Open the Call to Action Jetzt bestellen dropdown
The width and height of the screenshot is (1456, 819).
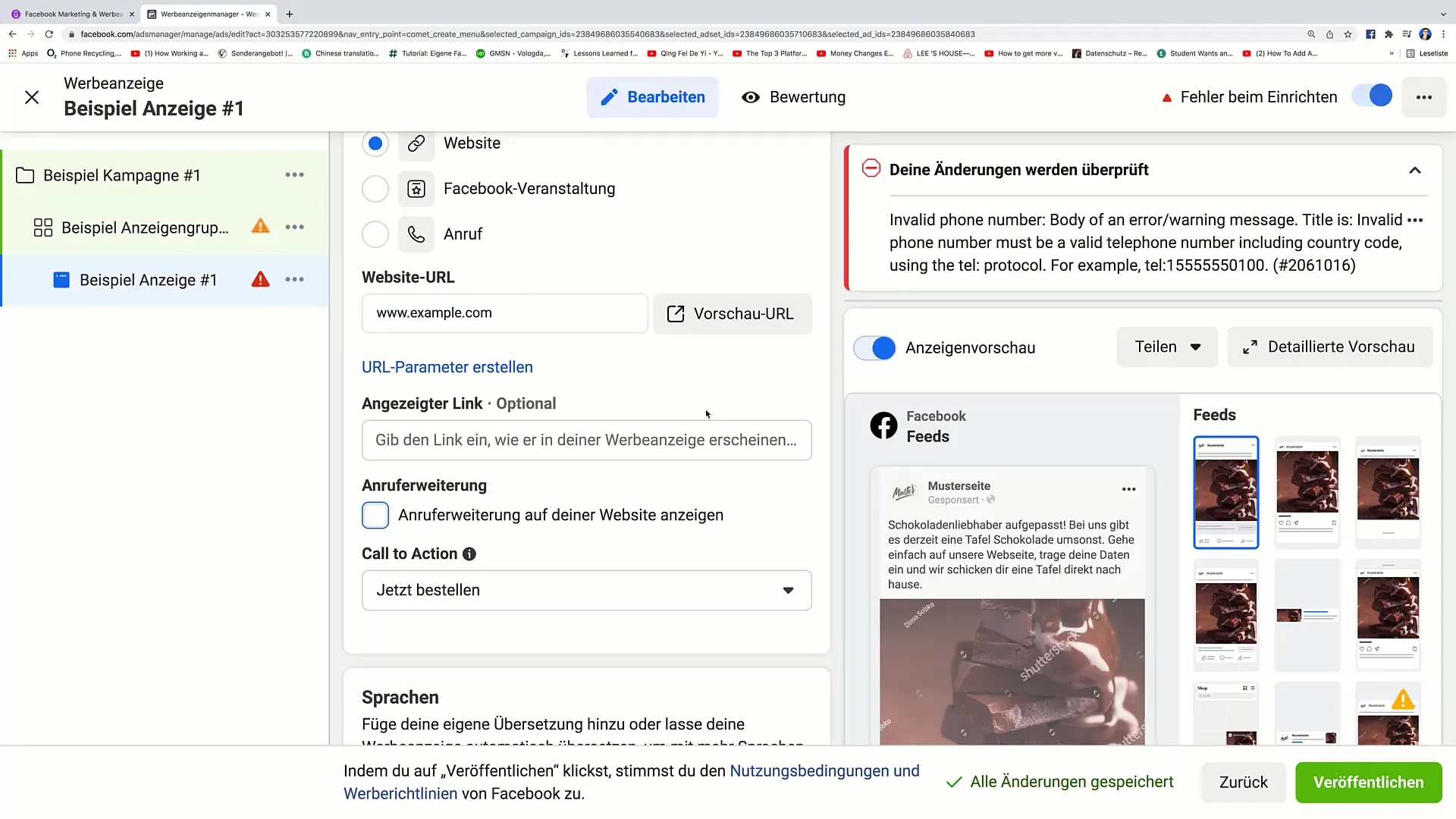click(586, 591)
